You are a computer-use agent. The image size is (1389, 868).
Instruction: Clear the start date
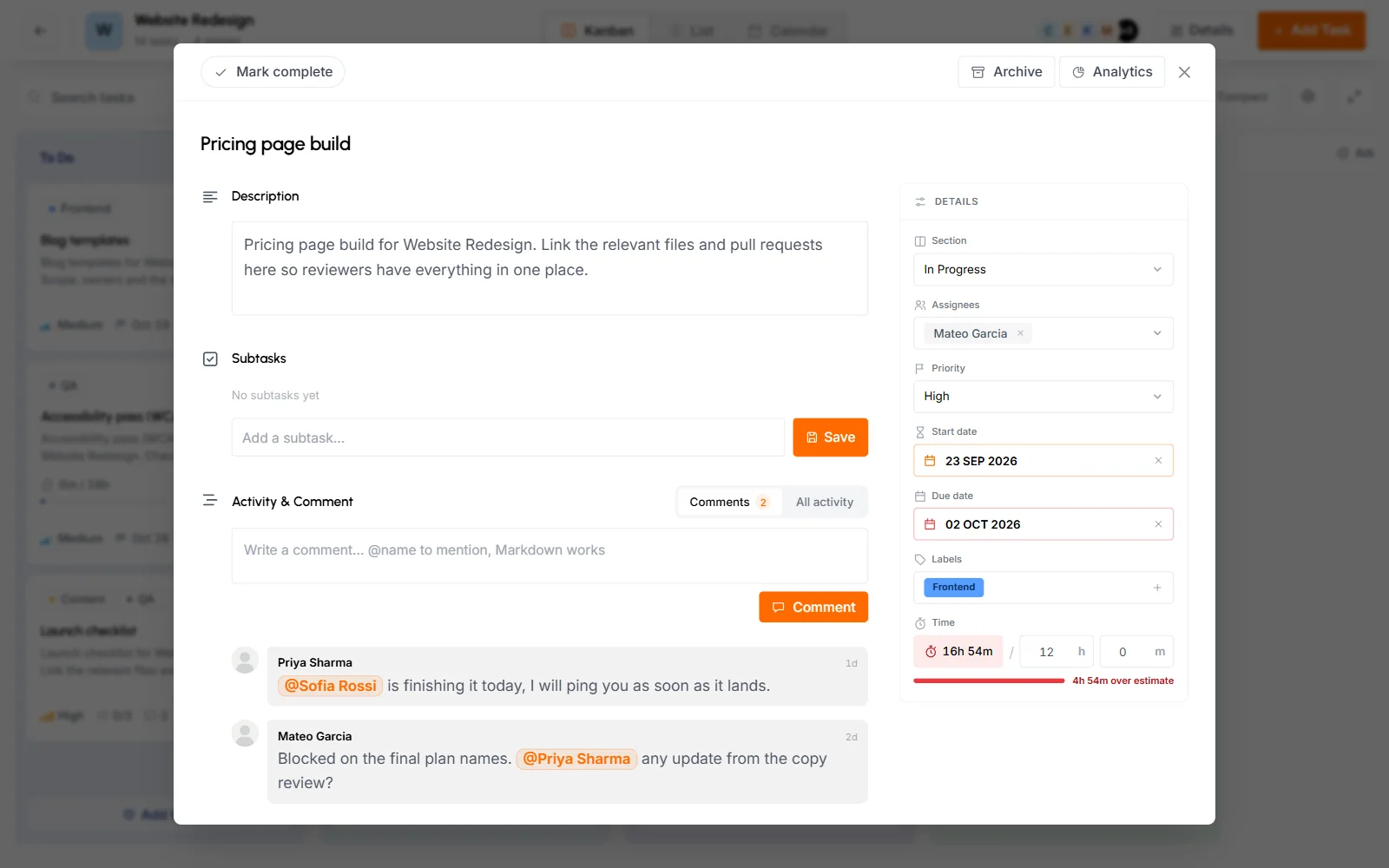tap(1158, 461)
